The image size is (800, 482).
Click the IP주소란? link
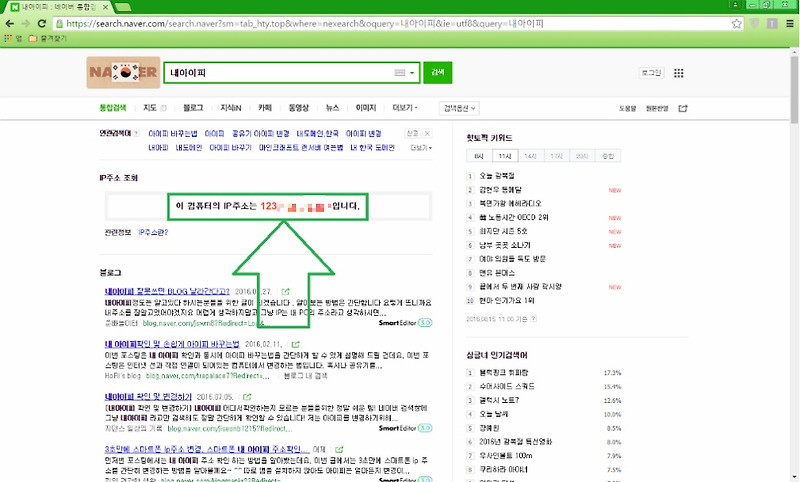coord(153,233)
